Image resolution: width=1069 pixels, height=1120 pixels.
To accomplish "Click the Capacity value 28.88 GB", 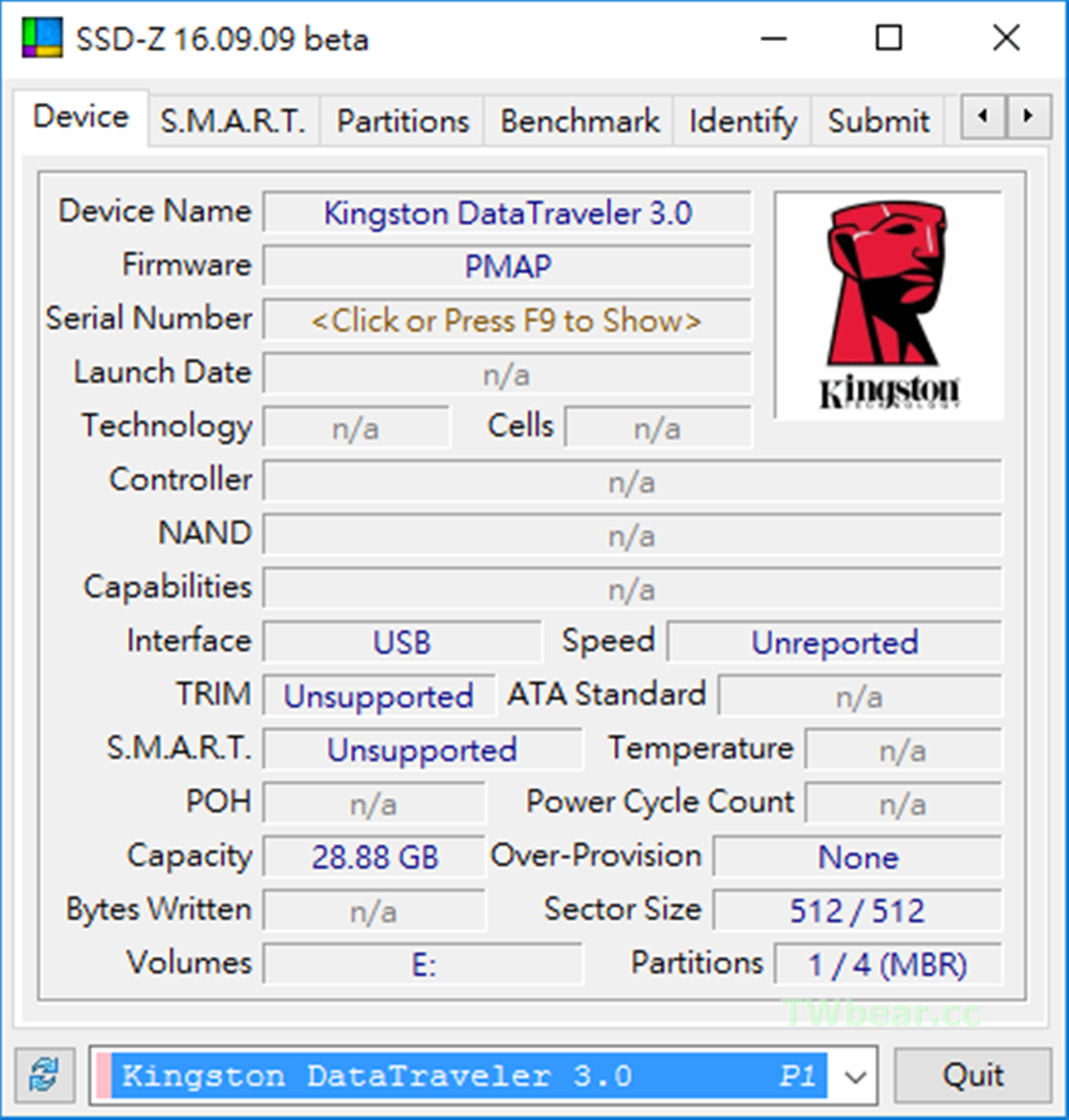I will tap(374, 856).
